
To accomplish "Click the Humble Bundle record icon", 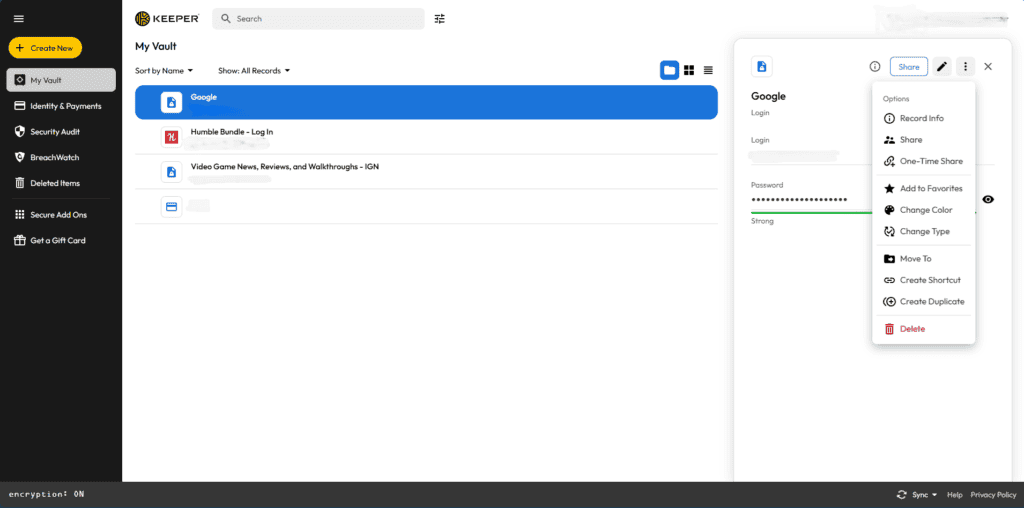I will pos(171,136).
